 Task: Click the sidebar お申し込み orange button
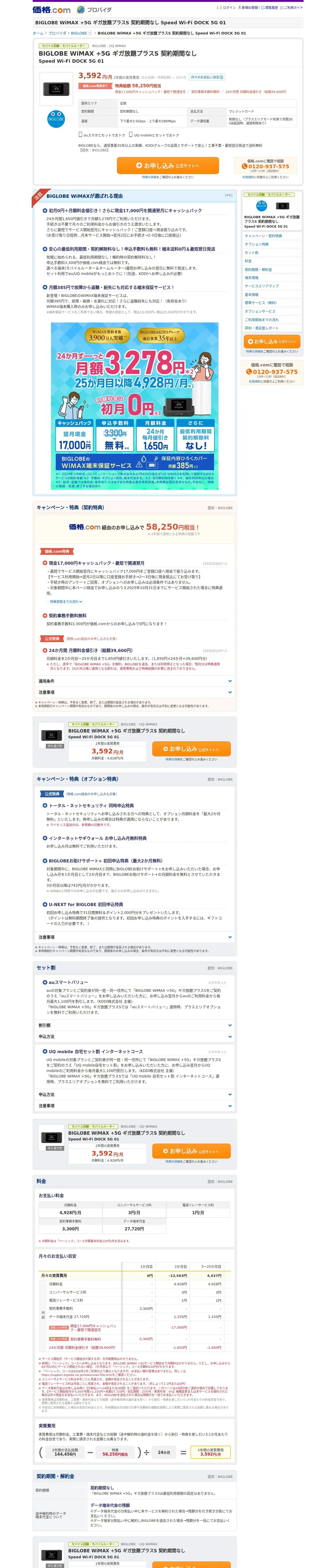pyautogui.click(x=272, y=342)
